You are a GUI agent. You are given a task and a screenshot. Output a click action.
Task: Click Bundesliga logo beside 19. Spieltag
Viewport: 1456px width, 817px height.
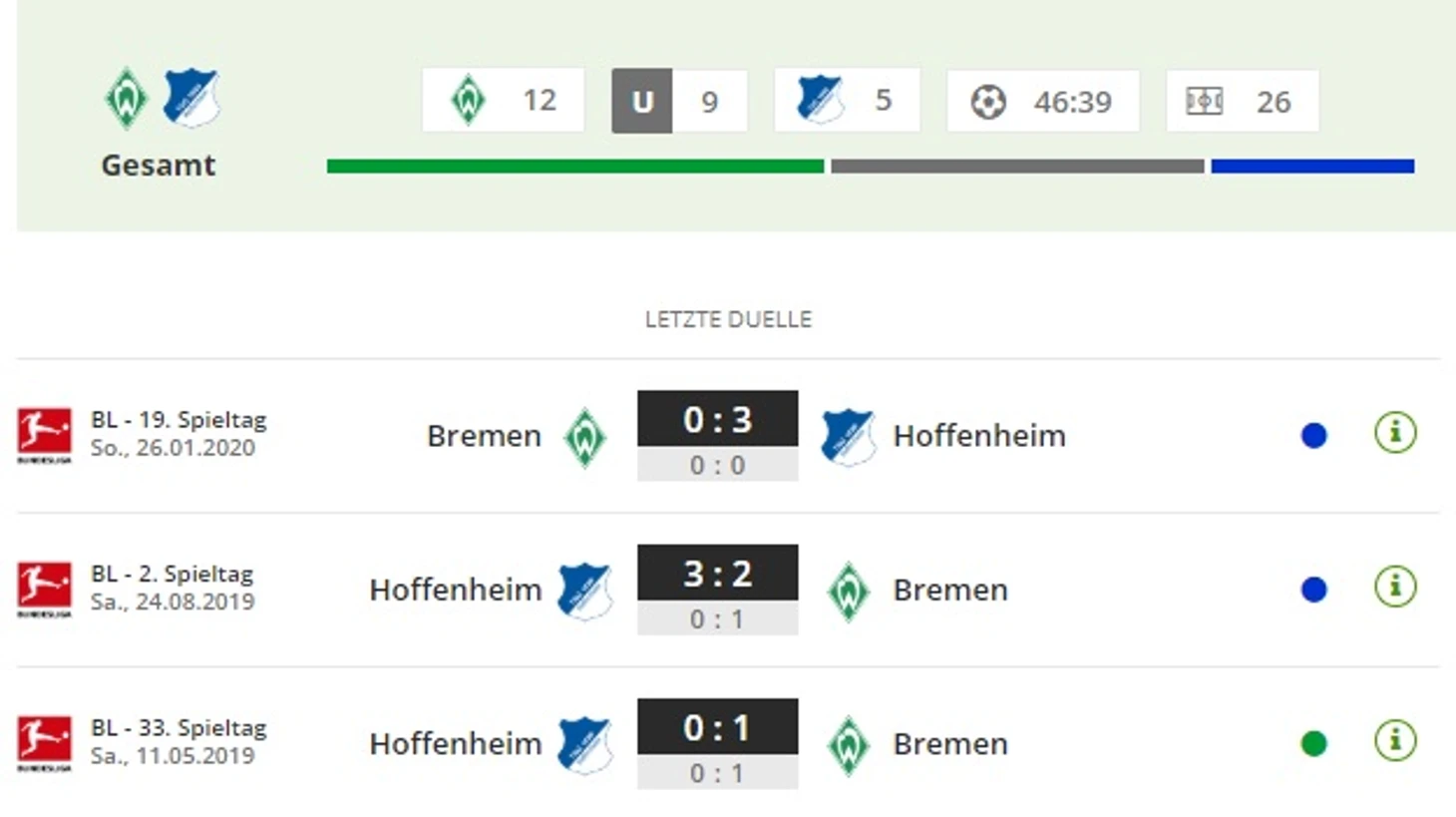[x=44, y=435]
